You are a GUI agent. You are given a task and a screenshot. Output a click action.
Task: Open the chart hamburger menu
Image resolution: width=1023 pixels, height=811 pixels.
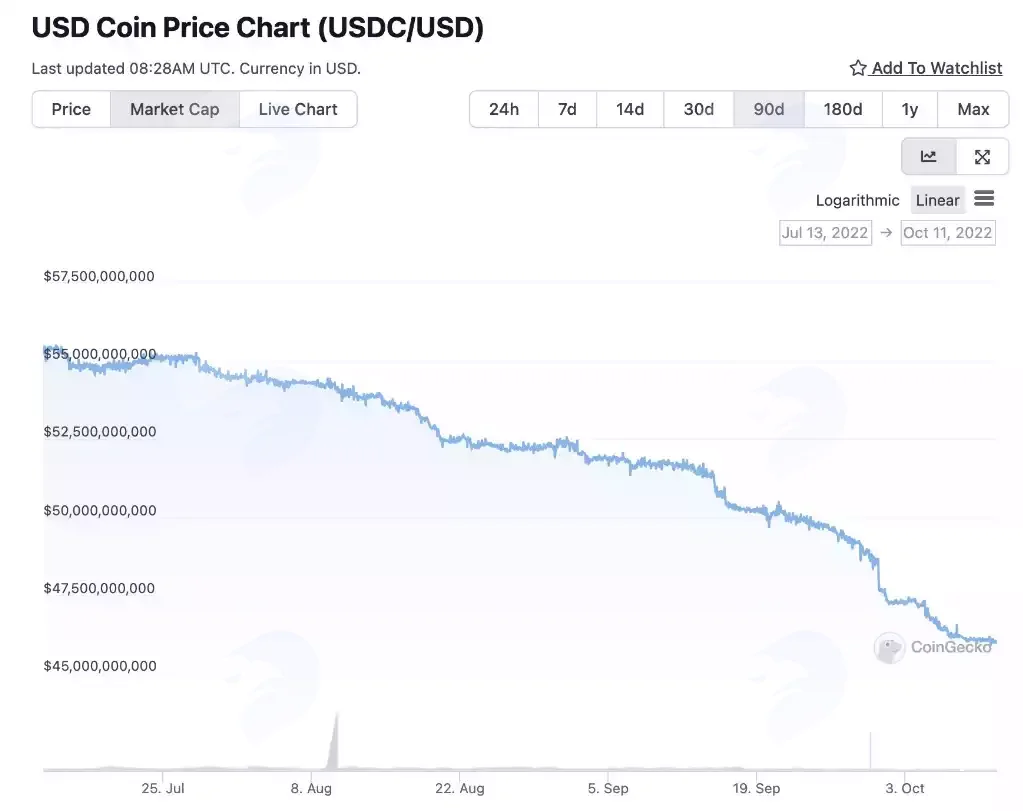click(984, 198)
